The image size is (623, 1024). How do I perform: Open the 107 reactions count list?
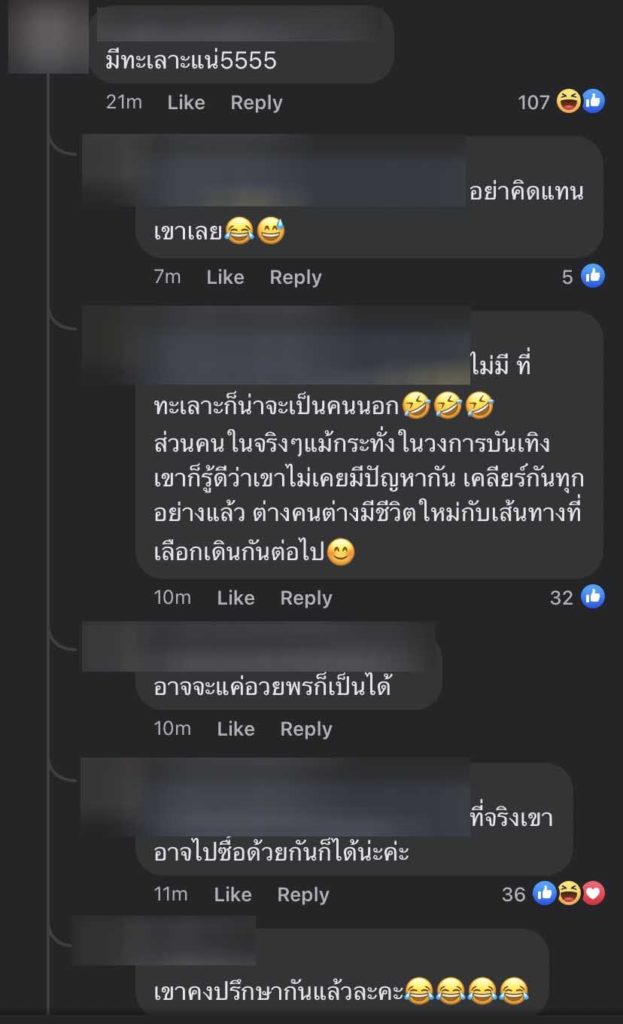pyautogui.click(x=534, y=102)
